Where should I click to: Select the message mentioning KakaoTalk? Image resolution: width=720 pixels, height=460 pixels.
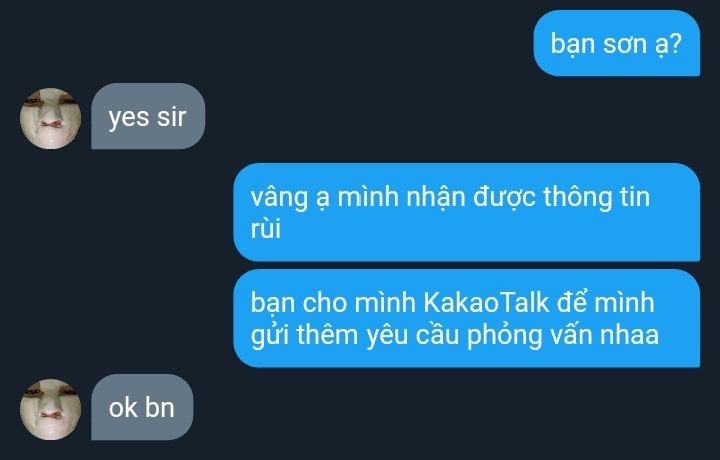click(x=467, y=318)
